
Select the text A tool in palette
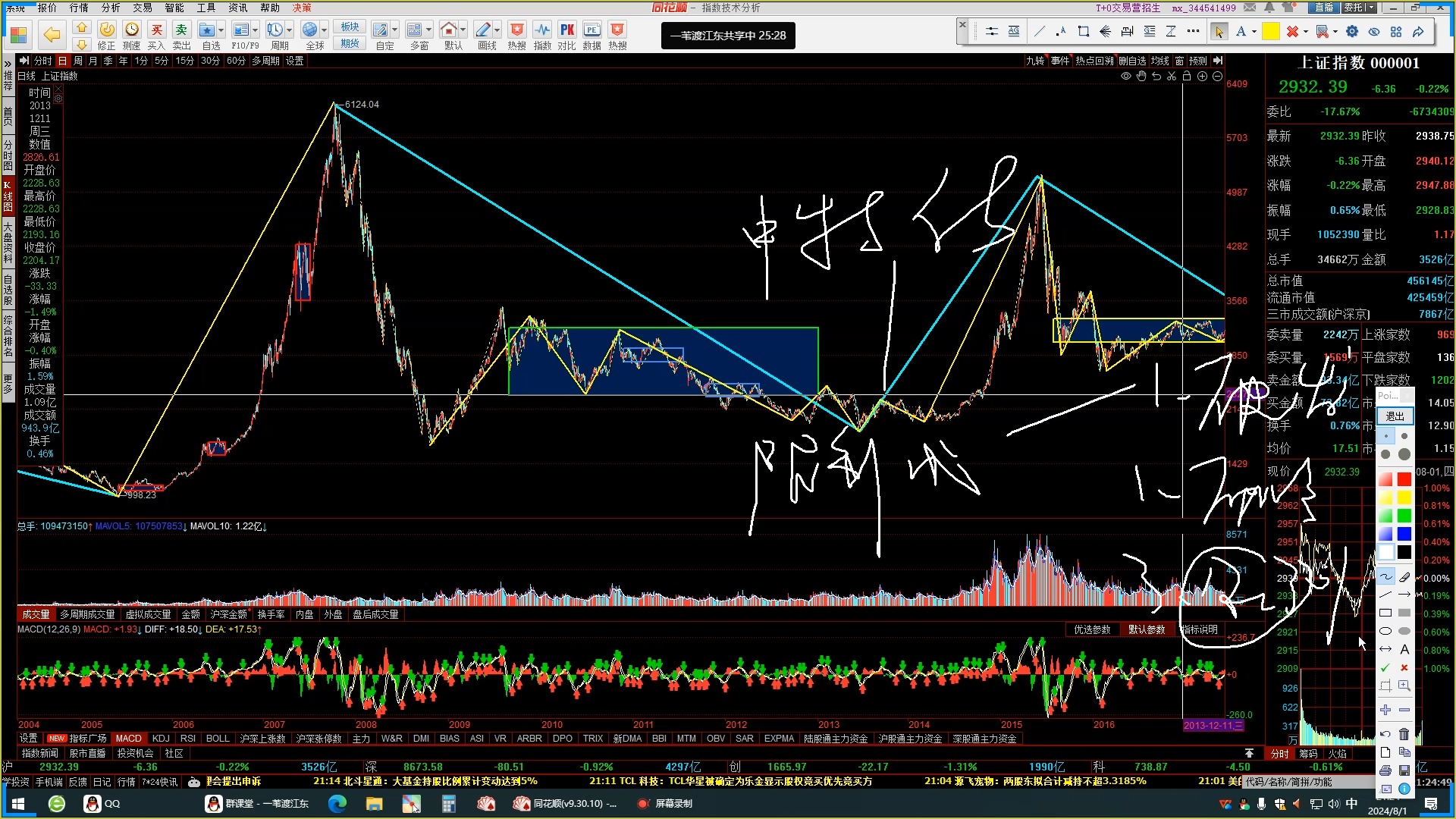point(1404,649)
